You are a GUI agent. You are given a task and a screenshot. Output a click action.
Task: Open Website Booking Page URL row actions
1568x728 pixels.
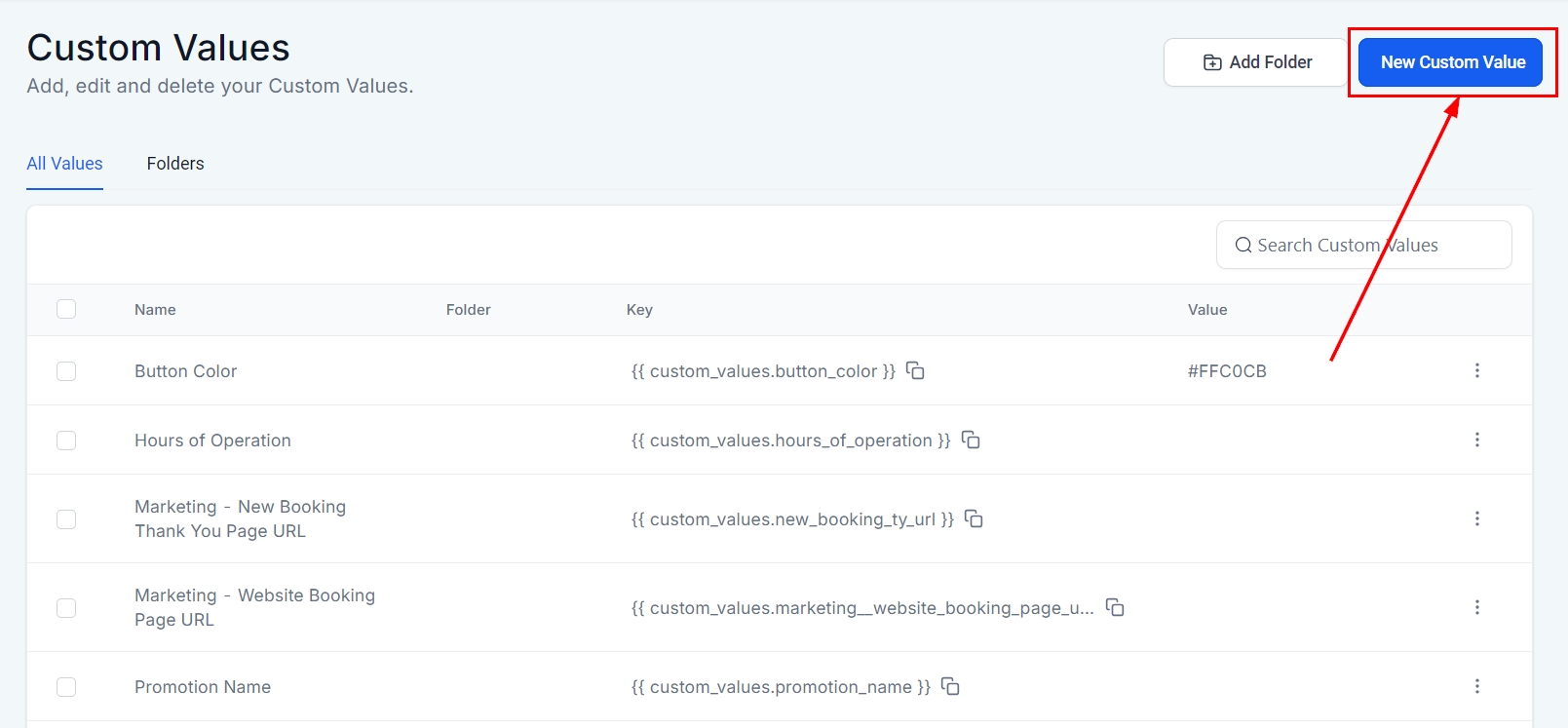pos(1476,607)
